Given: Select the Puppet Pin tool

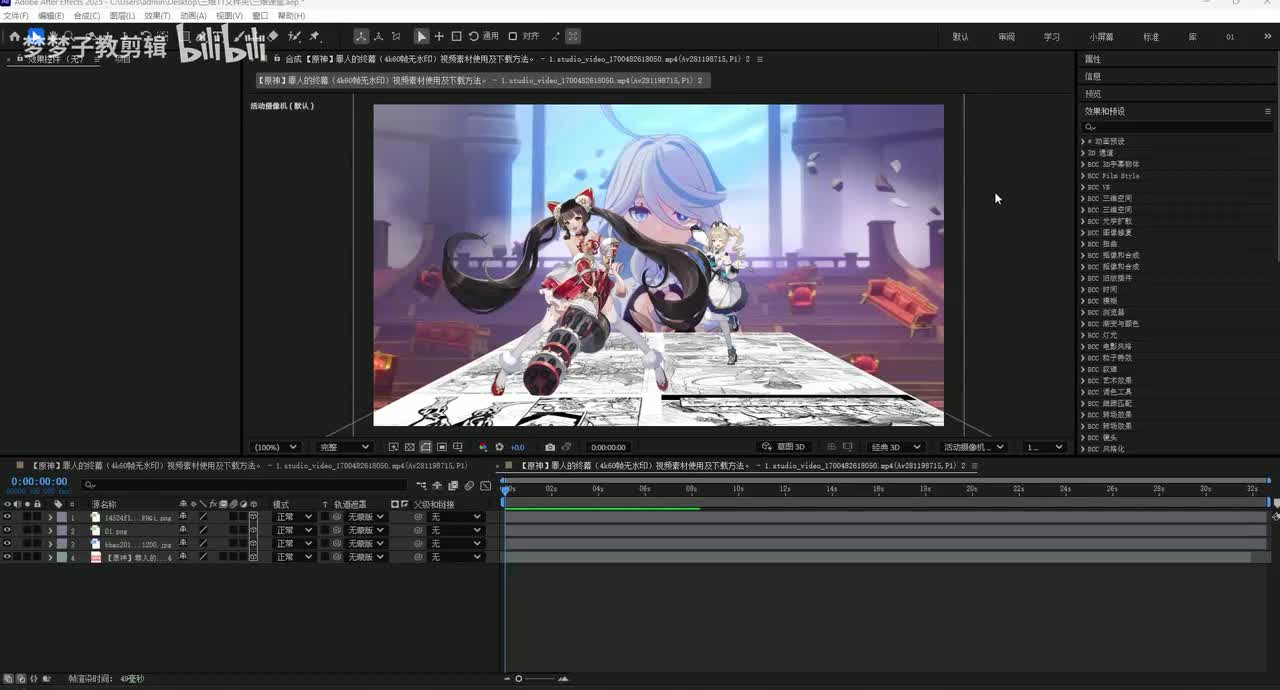Looking at the screenshot, I should click(314, 36).
